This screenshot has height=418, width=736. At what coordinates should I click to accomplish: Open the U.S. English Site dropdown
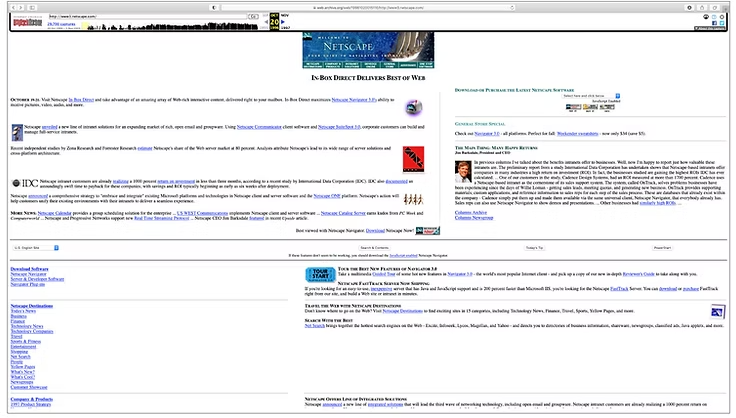click(x=36, y=248)
